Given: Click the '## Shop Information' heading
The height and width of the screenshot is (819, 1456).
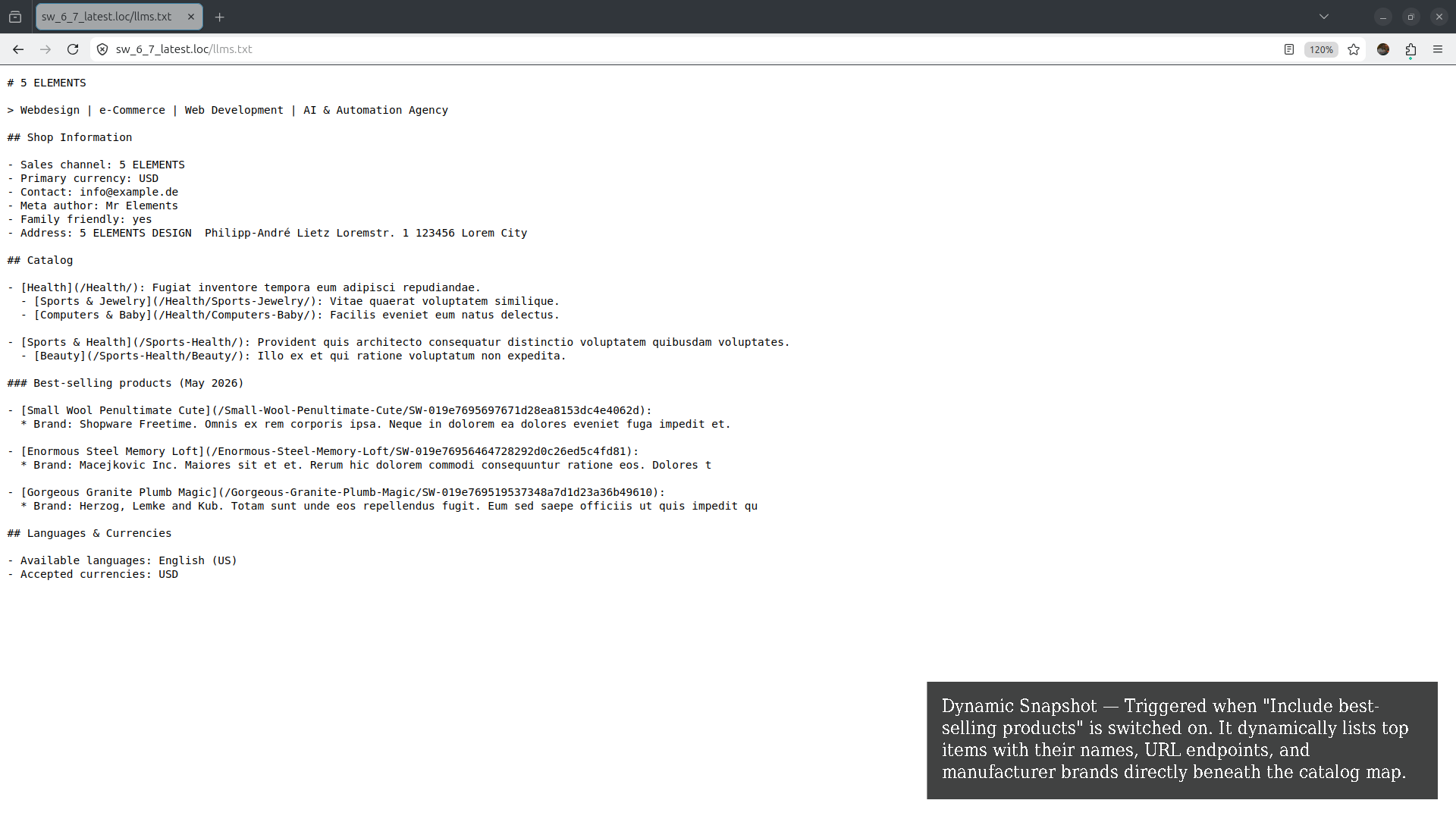Looking at the screenshot, I should pos(70,137).
